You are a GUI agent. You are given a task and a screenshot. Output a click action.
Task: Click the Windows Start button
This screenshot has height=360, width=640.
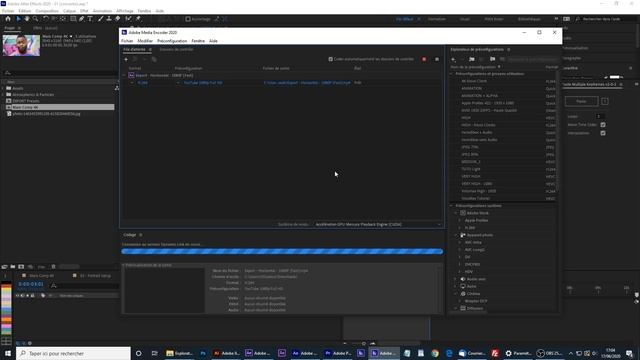pos(8,353)
